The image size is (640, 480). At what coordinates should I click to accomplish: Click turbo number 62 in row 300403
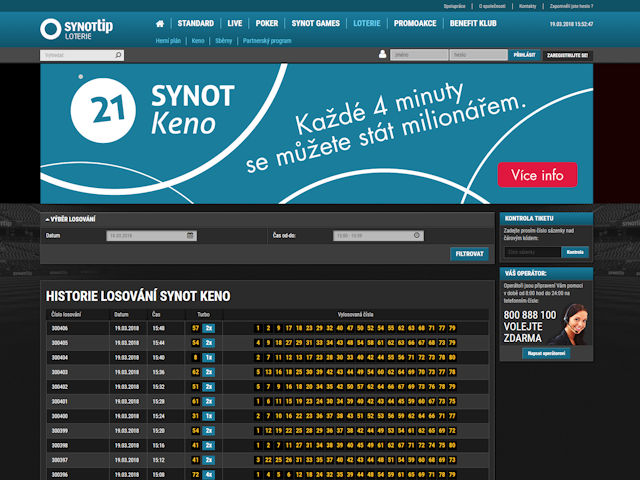tap(196, 372)
